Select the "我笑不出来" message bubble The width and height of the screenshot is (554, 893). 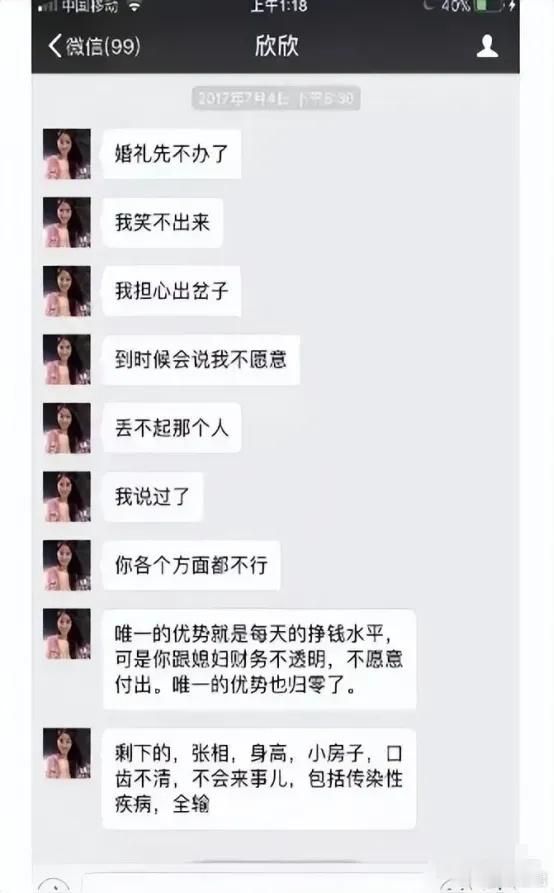(x=162, y=223)
